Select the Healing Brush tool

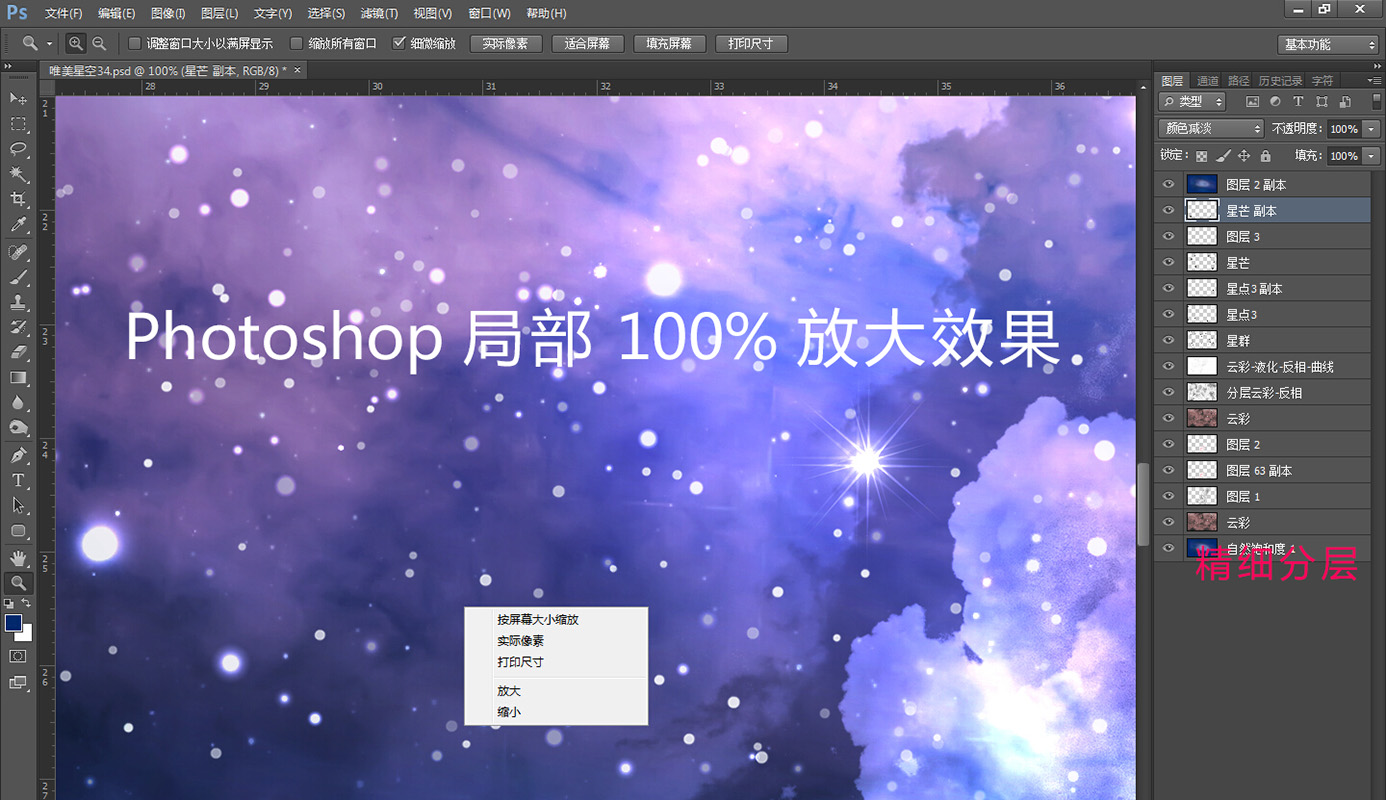click(18, 252)
